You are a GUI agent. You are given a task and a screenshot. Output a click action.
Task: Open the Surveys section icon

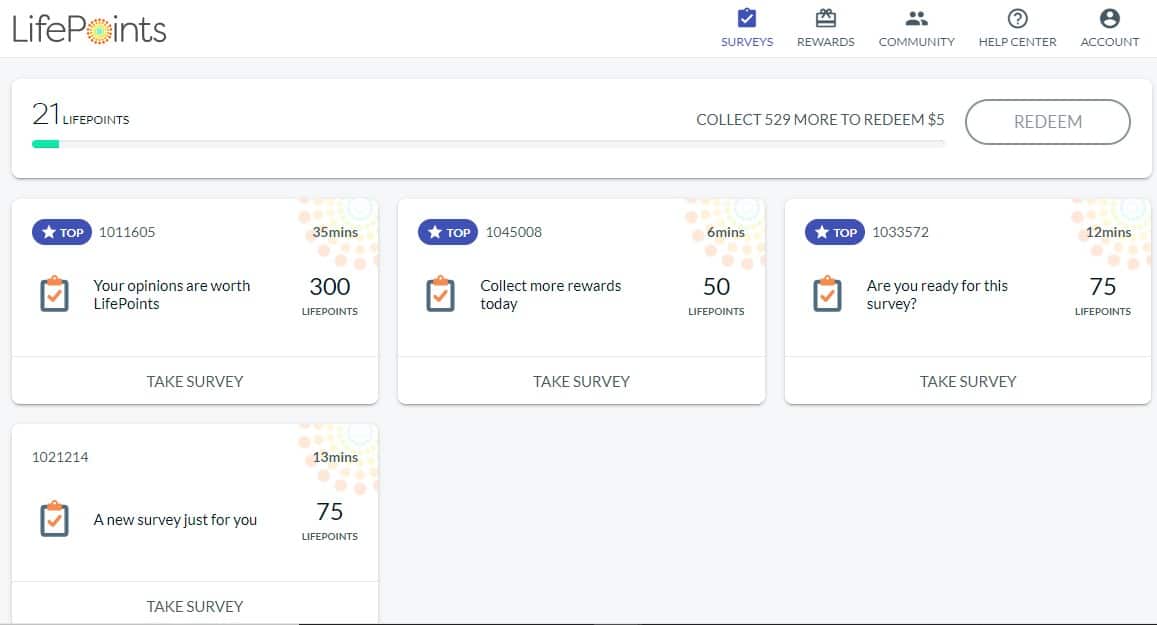pos(746,17)
